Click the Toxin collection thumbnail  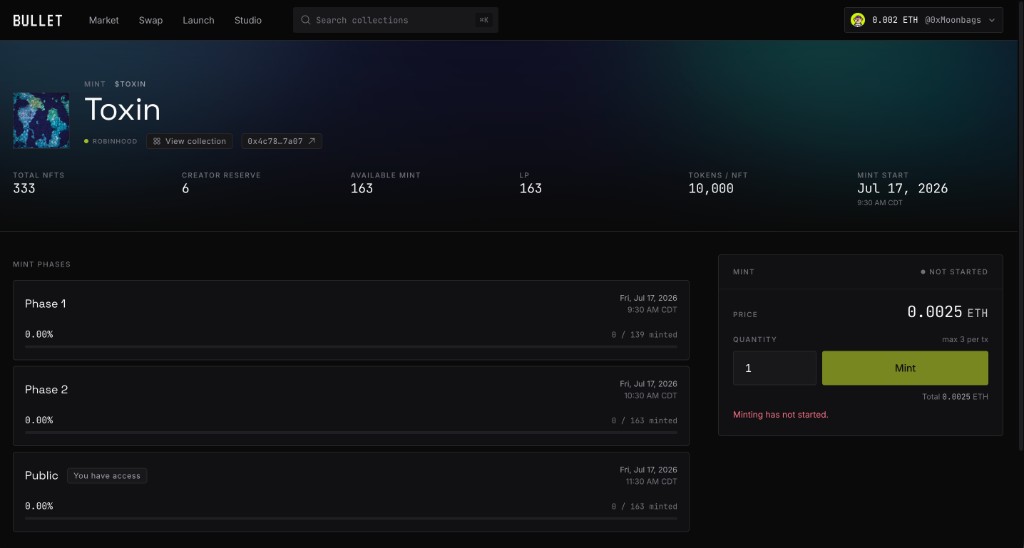click(41, 120)
